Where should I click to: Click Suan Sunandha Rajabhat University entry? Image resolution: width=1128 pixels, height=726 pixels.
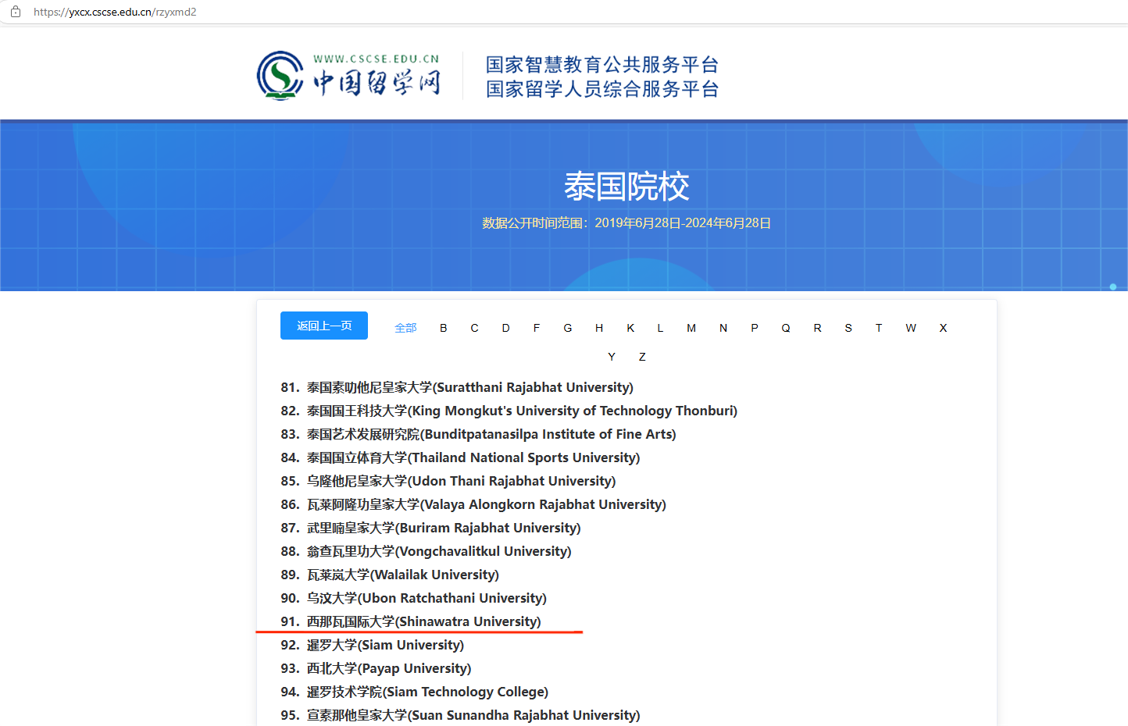pos(460,715)
